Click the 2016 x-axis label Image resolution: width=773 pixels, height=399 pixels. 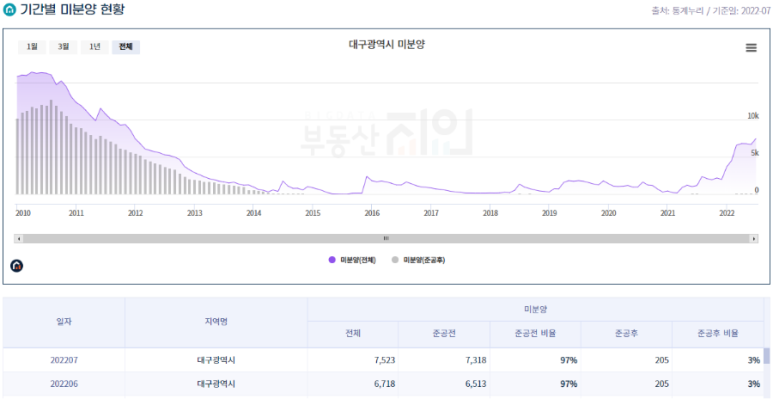[x=372, y=213]
